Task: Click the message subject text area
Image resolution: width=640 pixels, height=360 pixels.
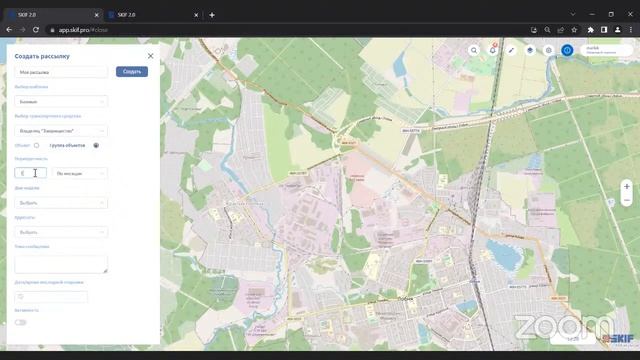Action: [x=61, y=264]
